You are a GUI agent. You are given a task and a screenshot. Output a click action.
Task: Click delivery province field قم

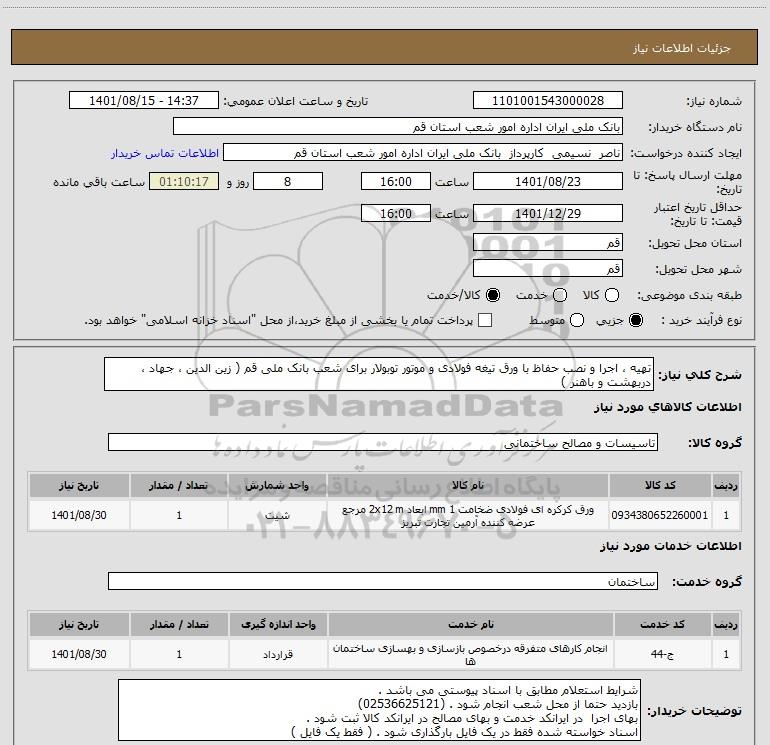pos(548,242)
